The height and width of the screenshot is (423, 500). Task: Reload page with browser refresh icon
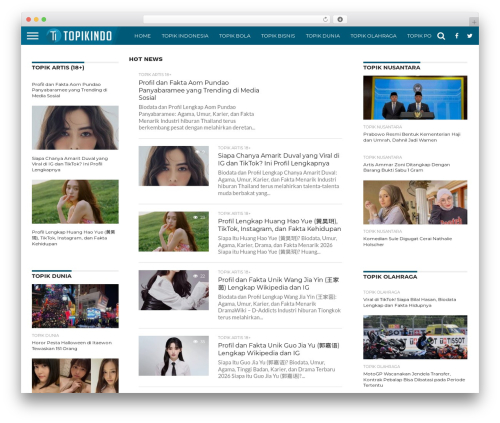click(x=325, y=20)
